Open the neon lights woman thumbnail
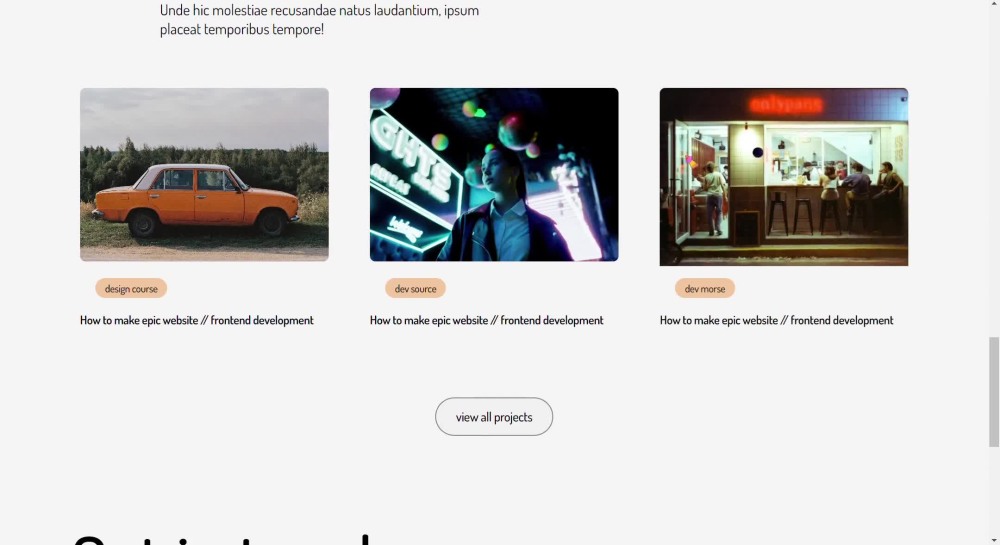 tap(494, 175)
